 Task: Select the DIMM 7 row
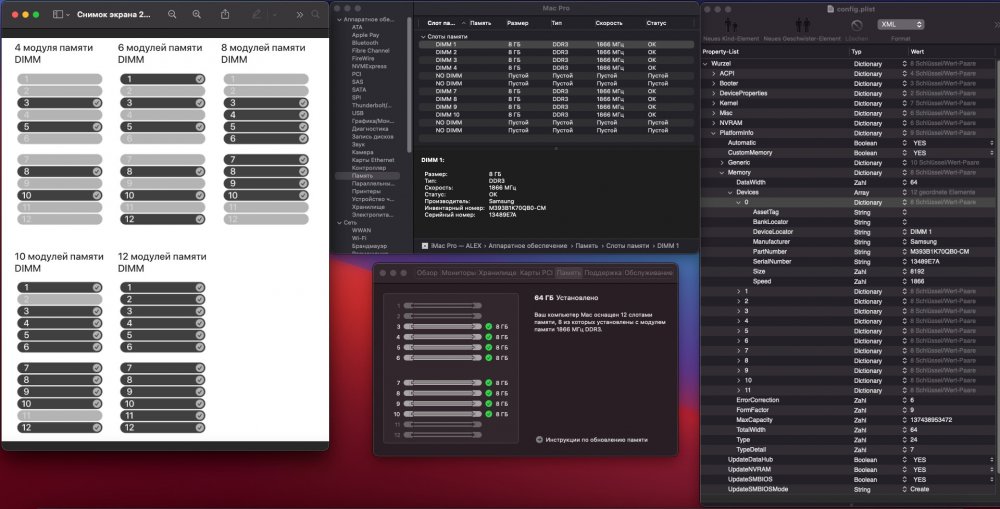(x=555, y=91)
